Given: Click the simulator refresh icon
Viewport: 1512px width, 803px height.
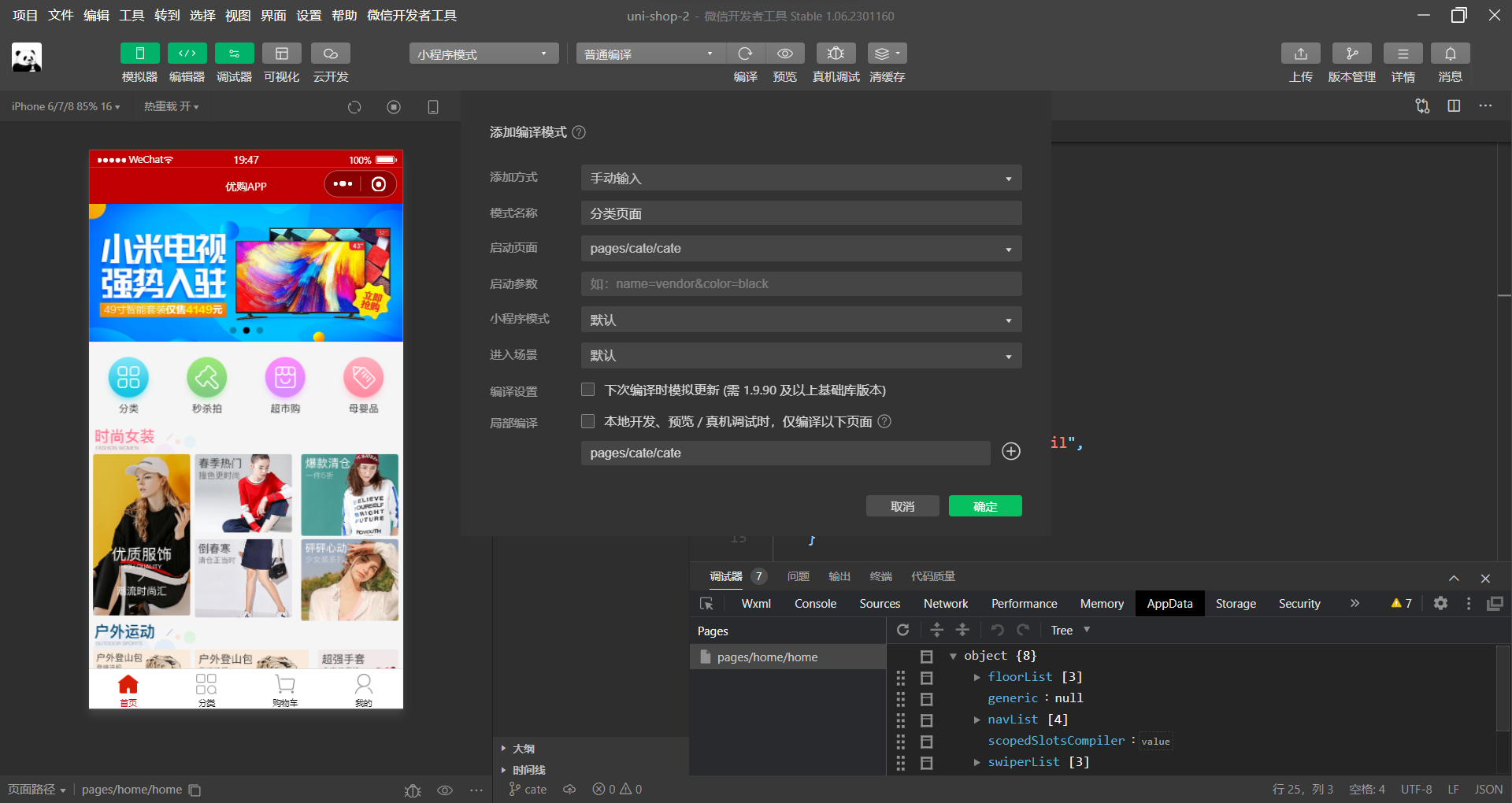Looking at the screenshot, I should pyautogui.click(x=354, y=107).
